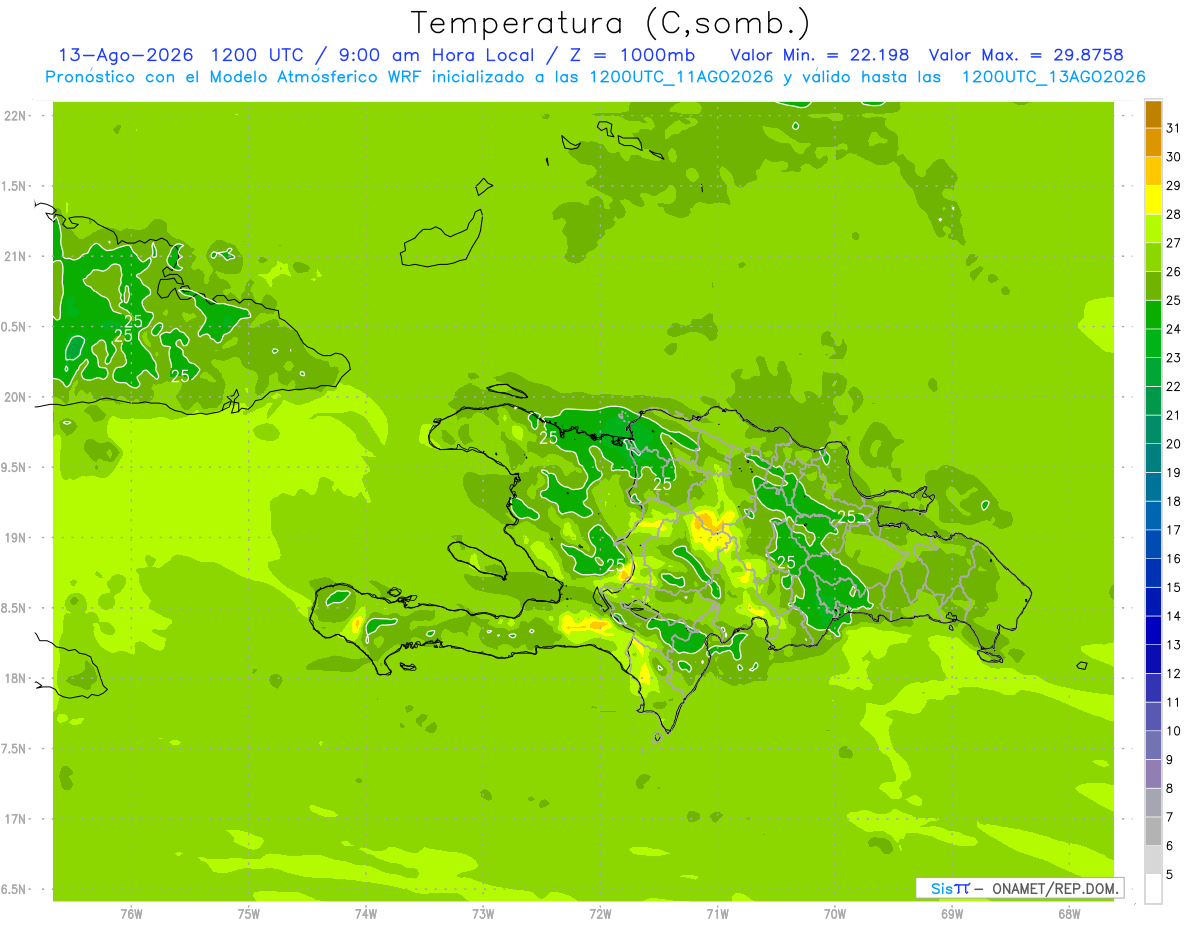Click the '5' color scale label
Image resolution: width=1200 pixels, height=927 pixels.
[1171, 875]
